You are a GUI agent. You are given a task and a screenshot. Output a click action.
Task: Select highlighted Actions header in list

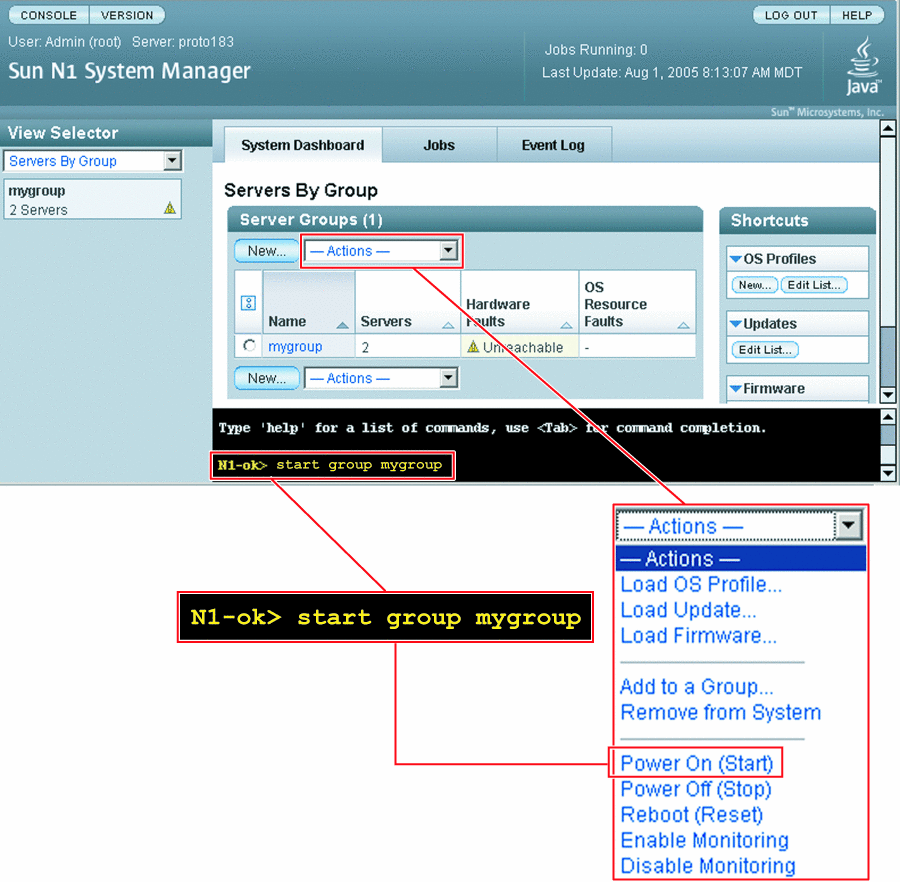740,558
